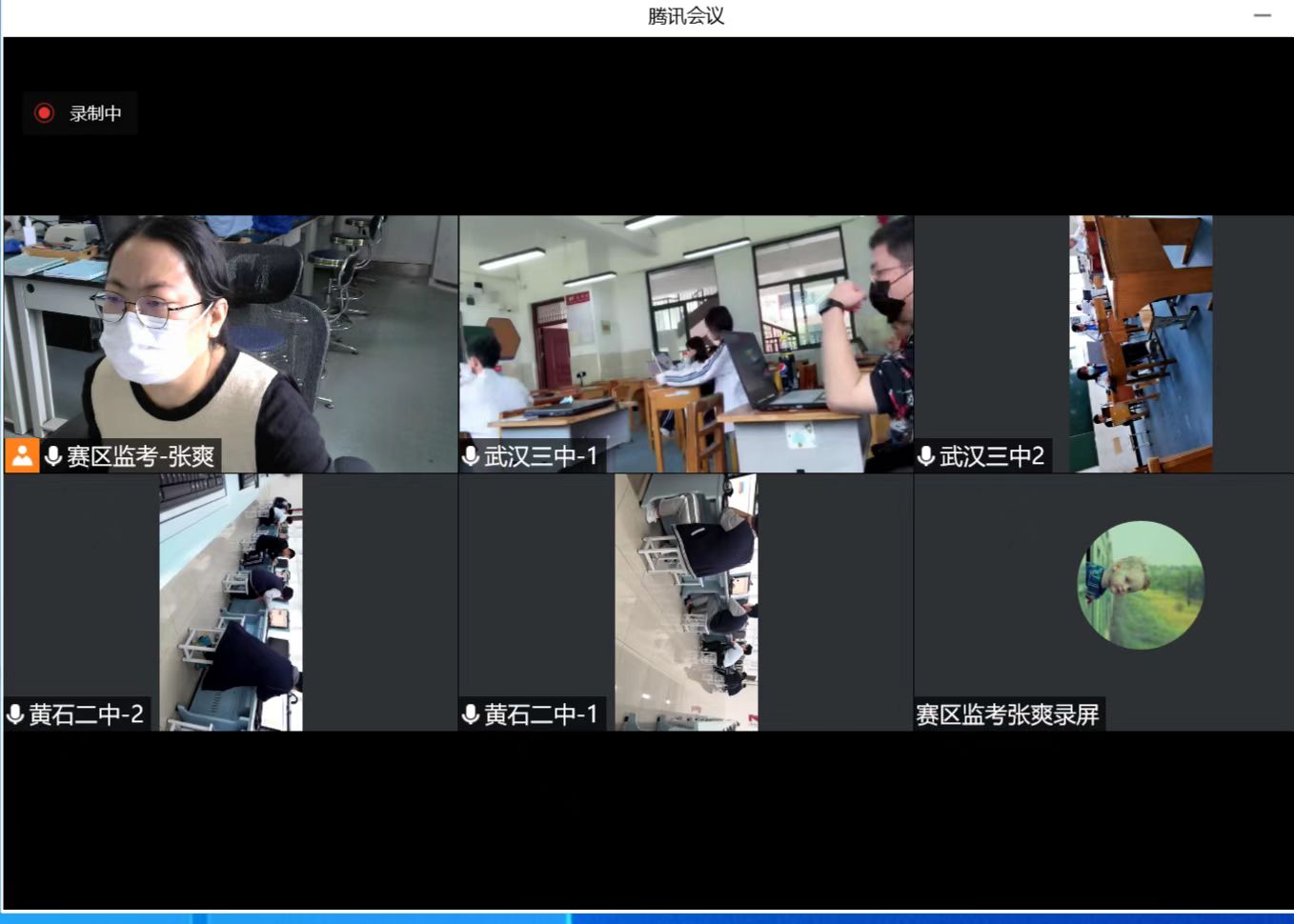Click microphone icon beside 黄石二中-2

tap(16, 714)
